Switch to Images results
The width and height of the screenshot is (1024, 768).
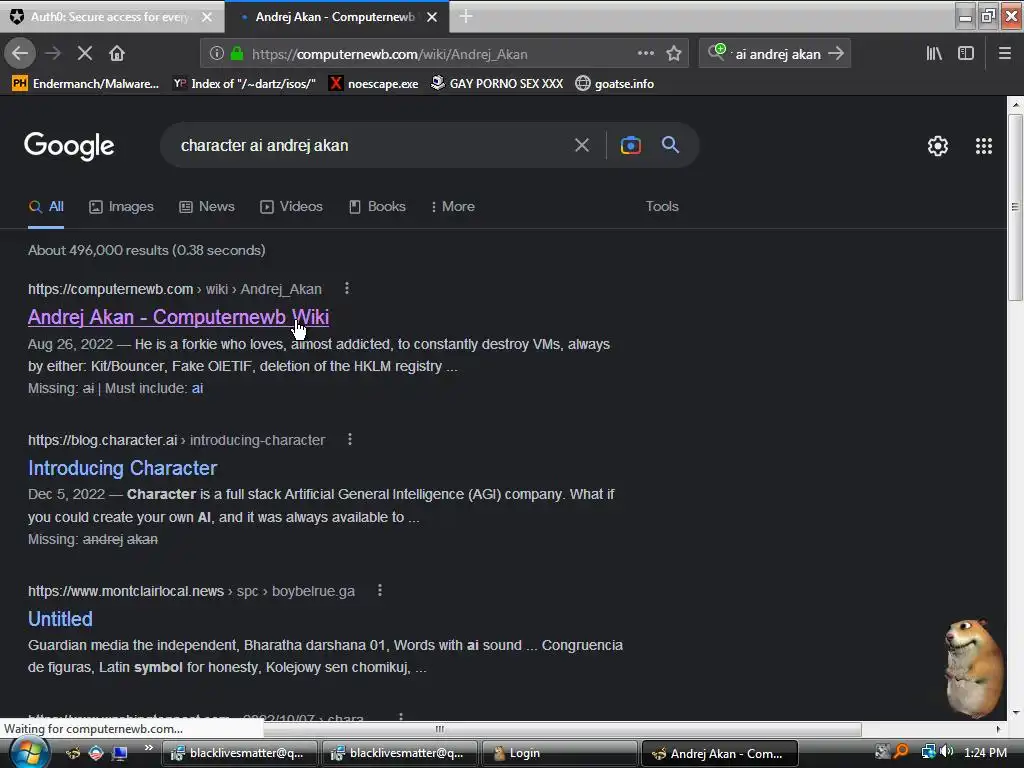click(x=121, y=206)
